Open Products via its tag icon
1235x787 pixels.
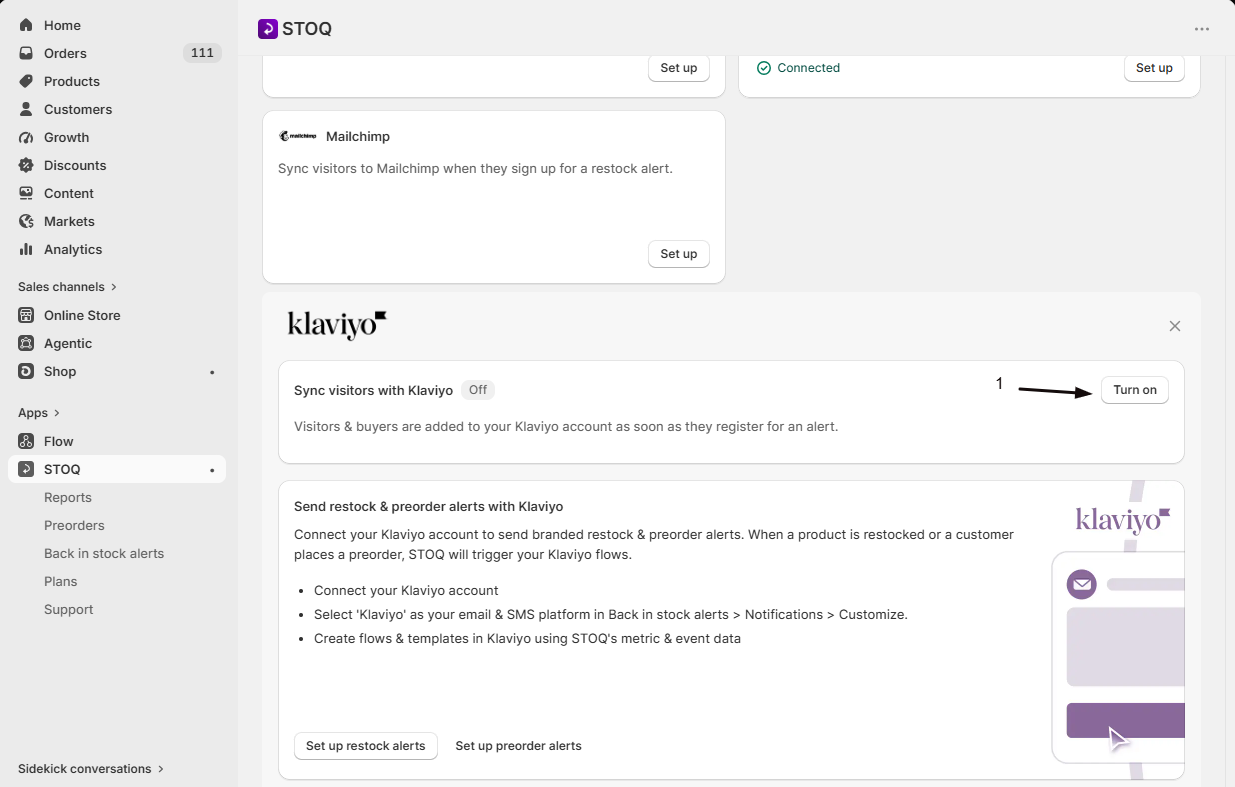point(26,81)
